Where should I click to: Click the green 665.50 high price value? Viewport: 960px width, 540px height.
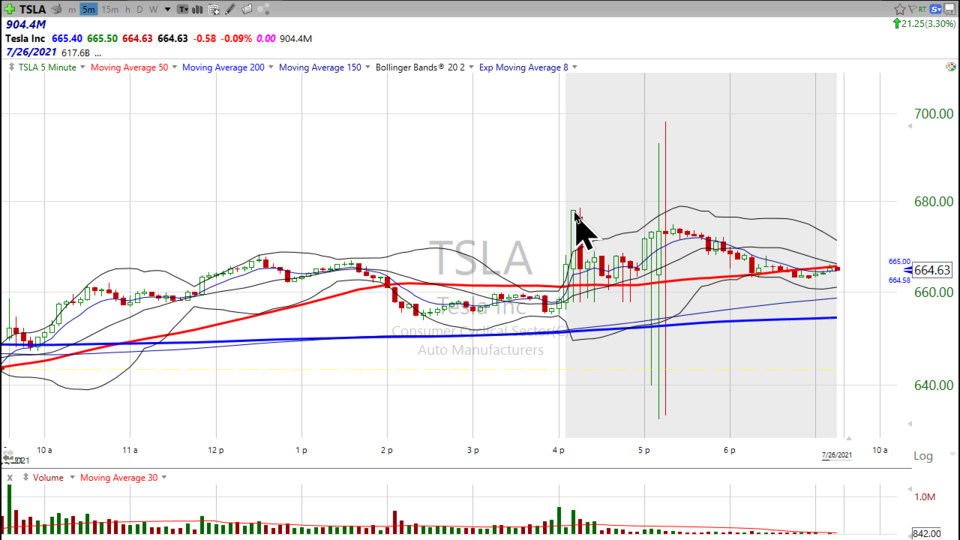[102, 39]
